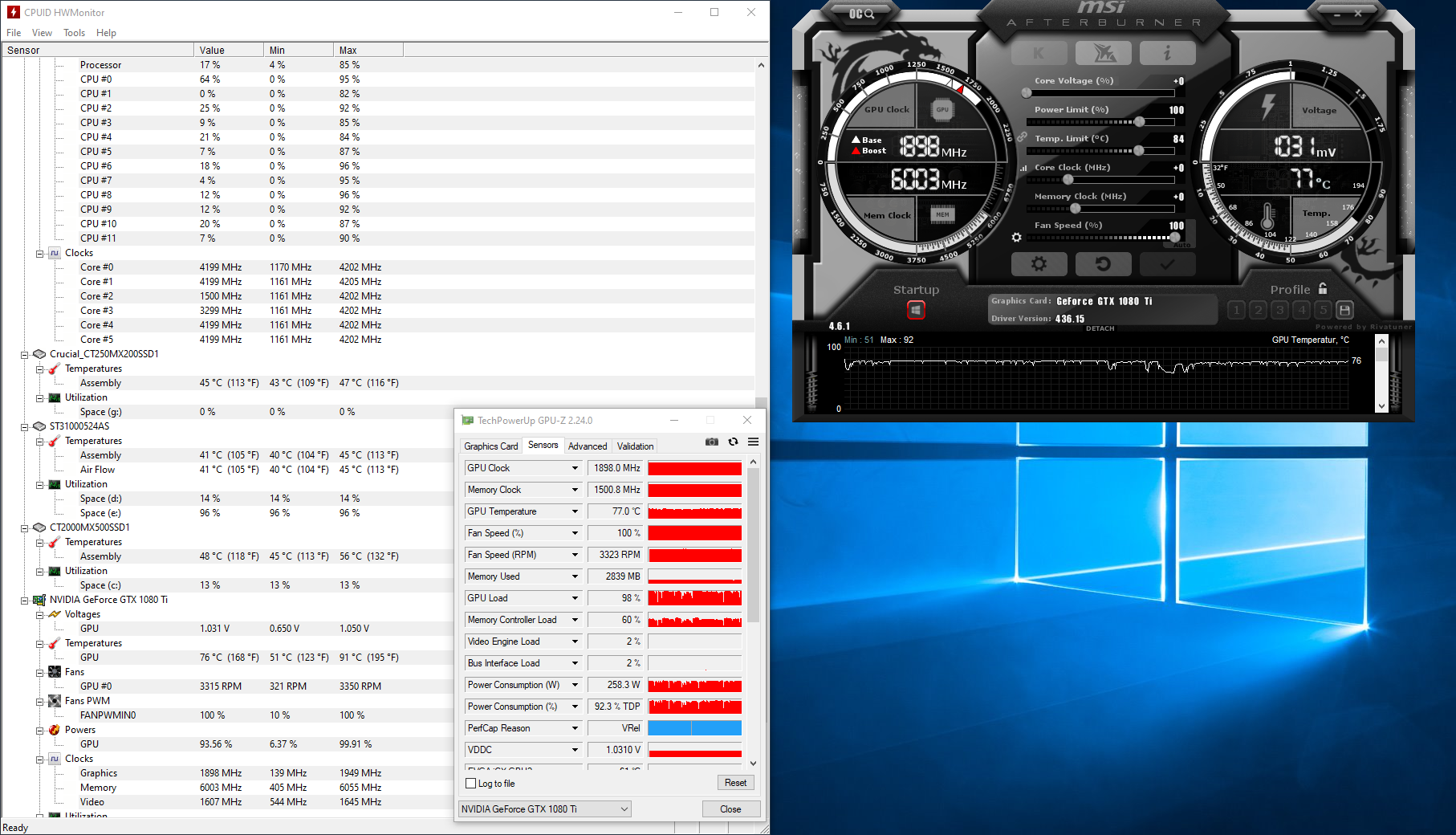Viewport: 1456px width, 835px height.
Task: Open the PerfCap Reason dropdown
Action: (575, 728)
